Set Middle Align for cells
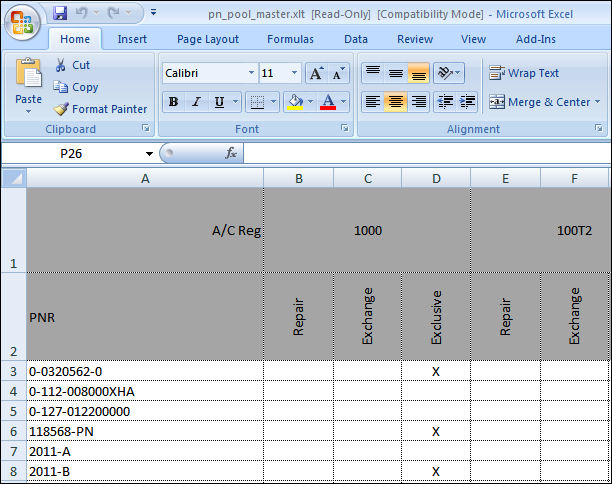612x484 pixels. [396, 73]
